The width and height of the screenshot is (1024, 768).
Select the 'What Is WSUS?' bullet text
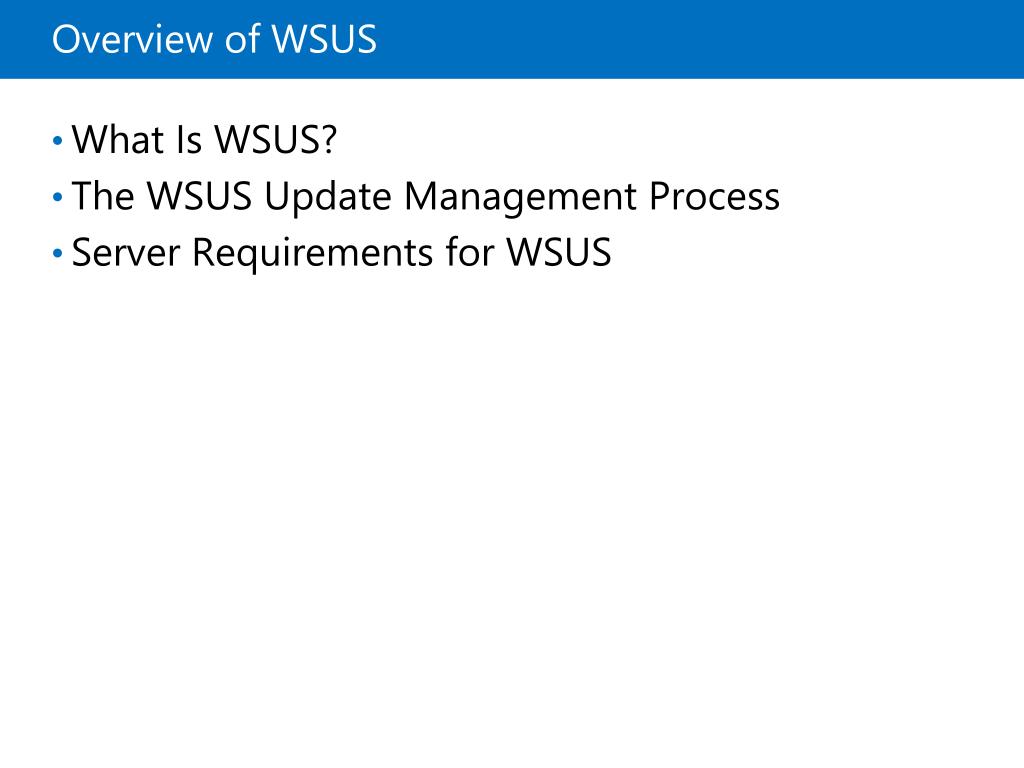click(204, 139)
